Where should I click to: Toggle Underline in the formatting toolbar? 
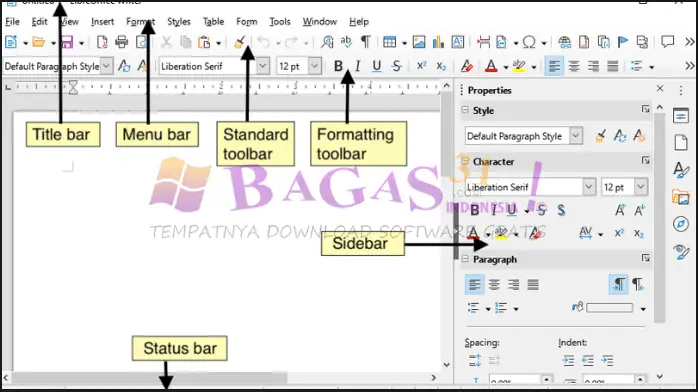point(377,66)
